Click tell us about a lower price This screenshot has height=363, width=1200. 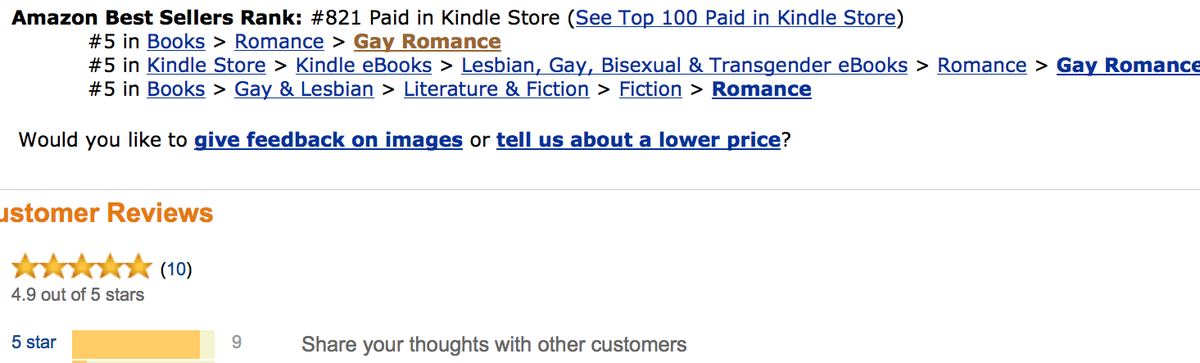[638, 140]
